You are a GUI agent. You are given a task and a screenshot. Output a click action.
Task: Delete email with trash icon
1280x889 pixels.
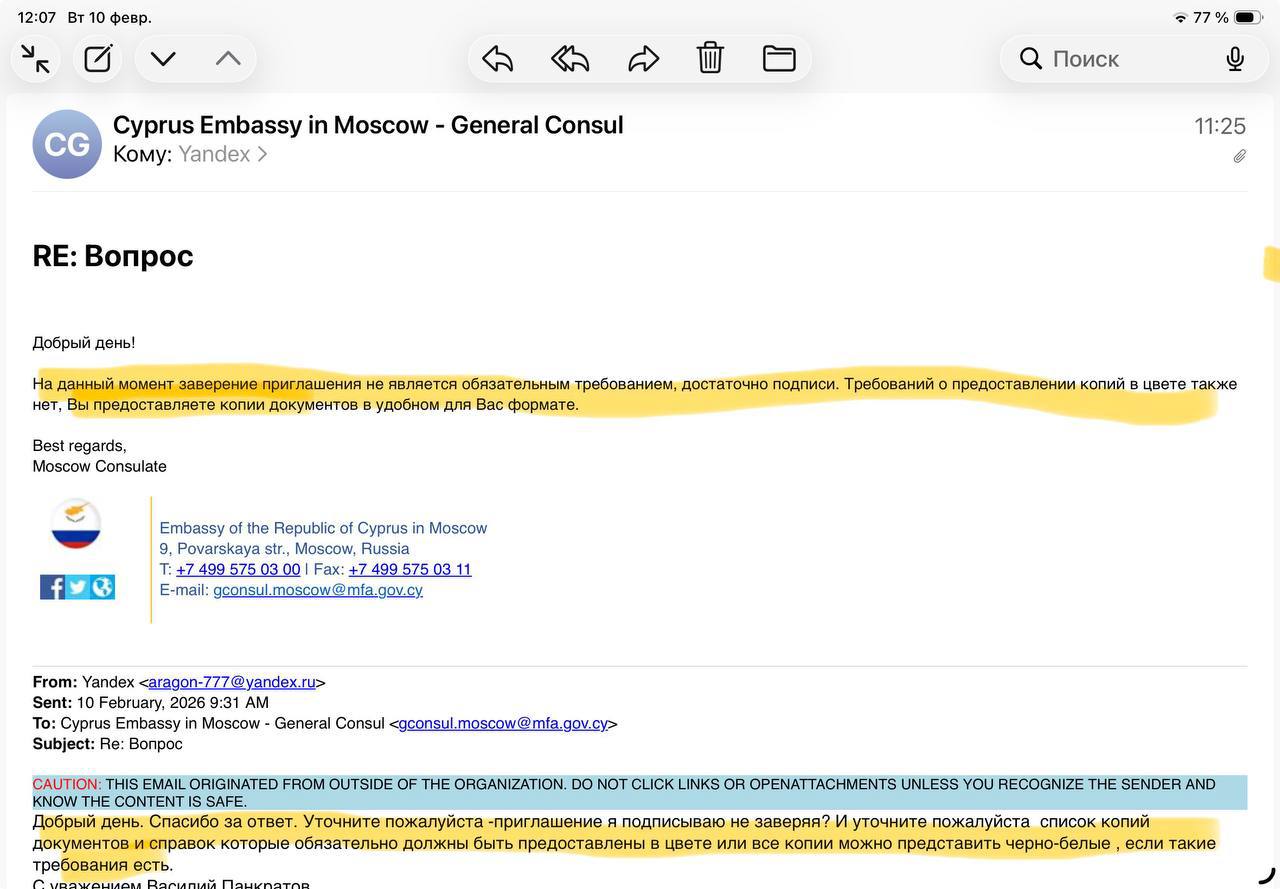pyautogui.click(x=710, y=58)
